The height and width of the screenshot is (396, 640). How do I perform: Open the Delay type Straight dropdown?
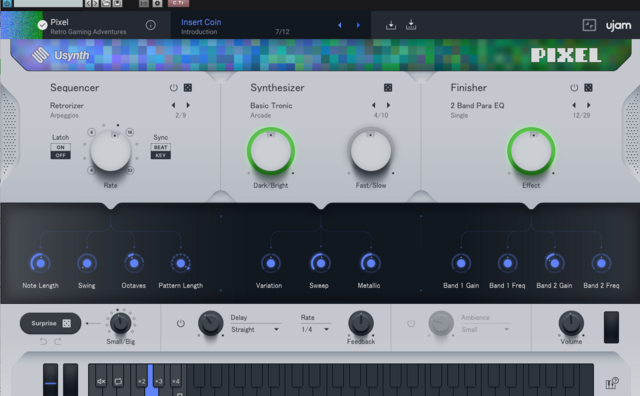(x=255, y=329)
